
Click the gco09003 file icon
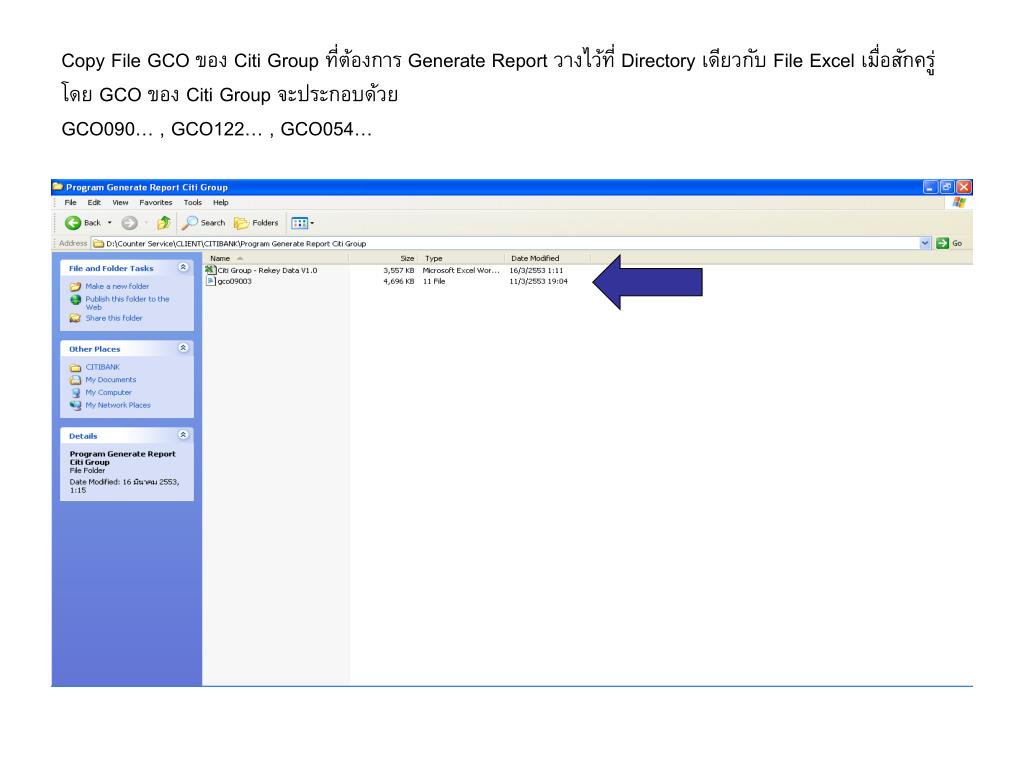[210, 281]
